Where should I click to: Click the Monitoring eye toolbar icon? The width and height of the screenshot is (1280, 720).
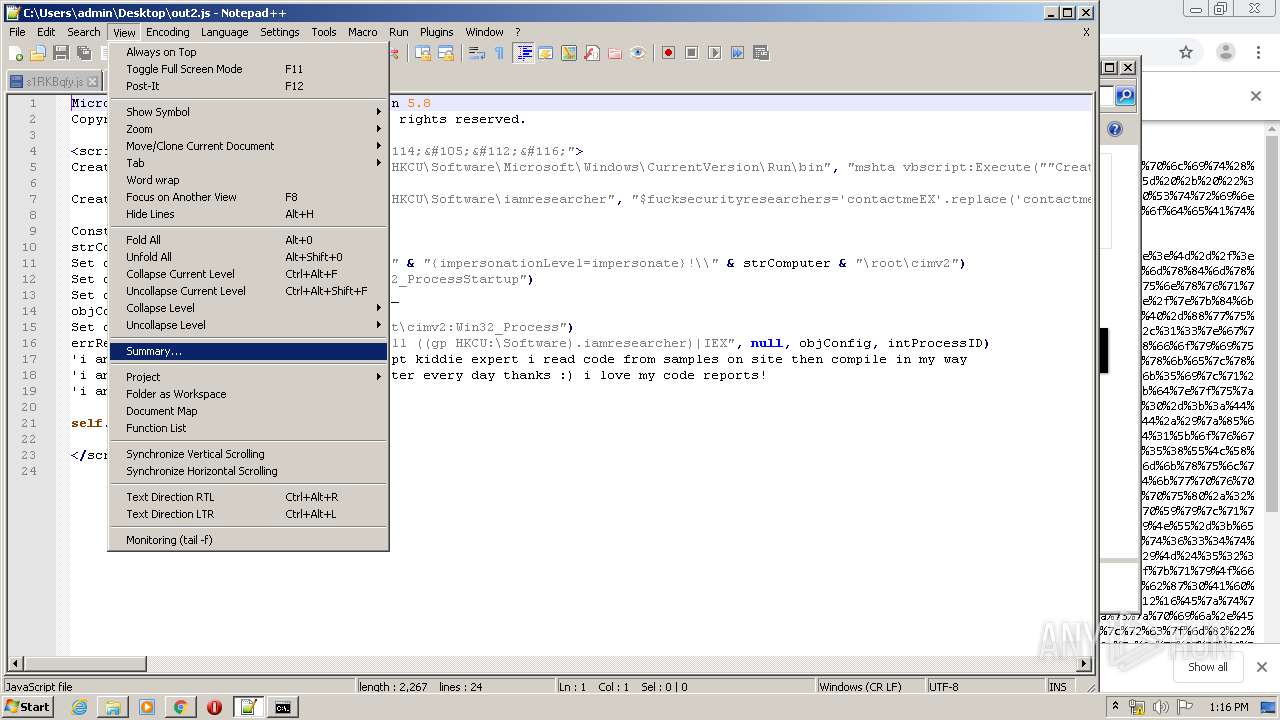(x=638, y=53)
